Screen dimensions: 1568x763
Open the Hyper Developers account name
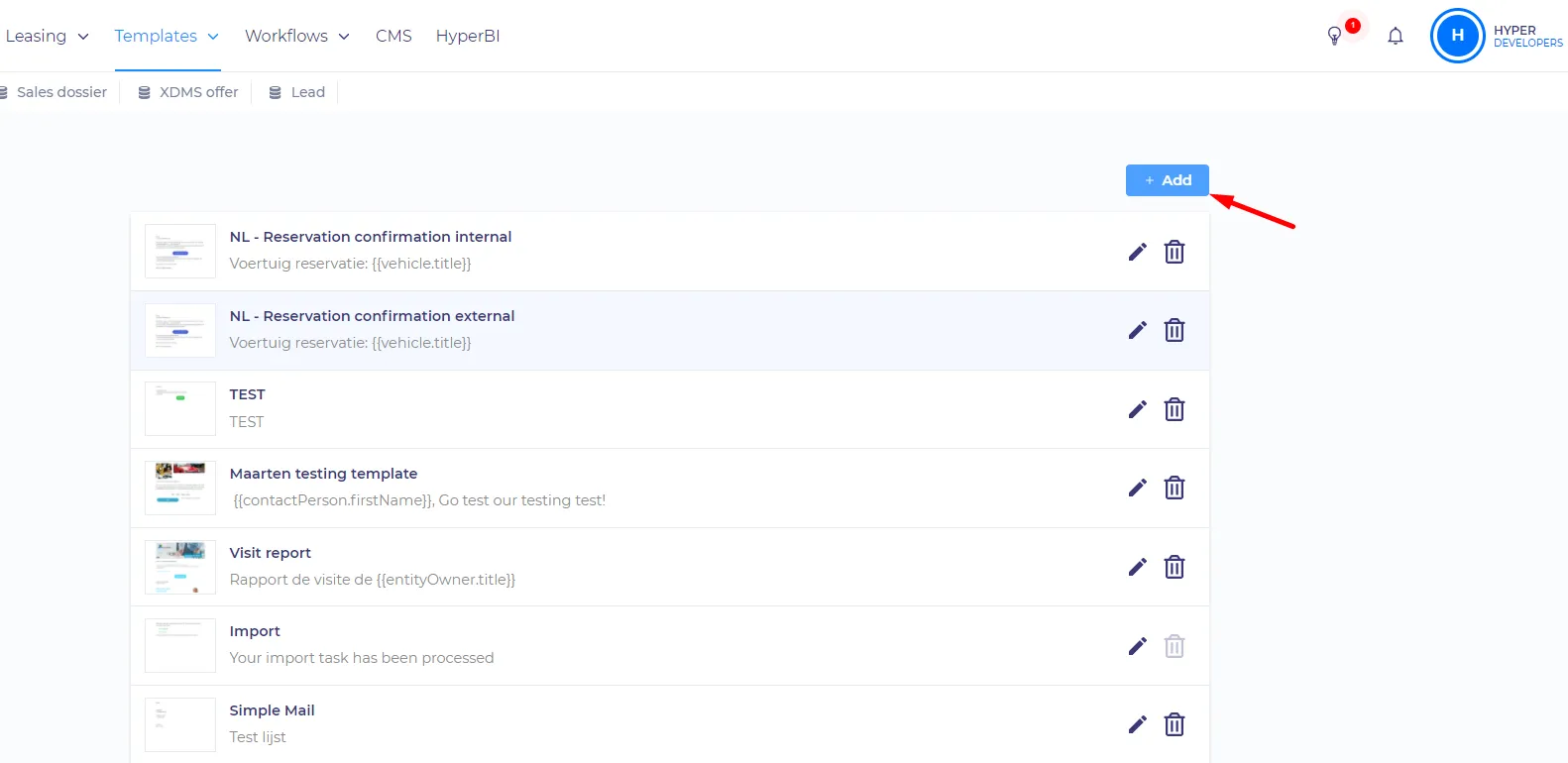tap(1527, 37)
